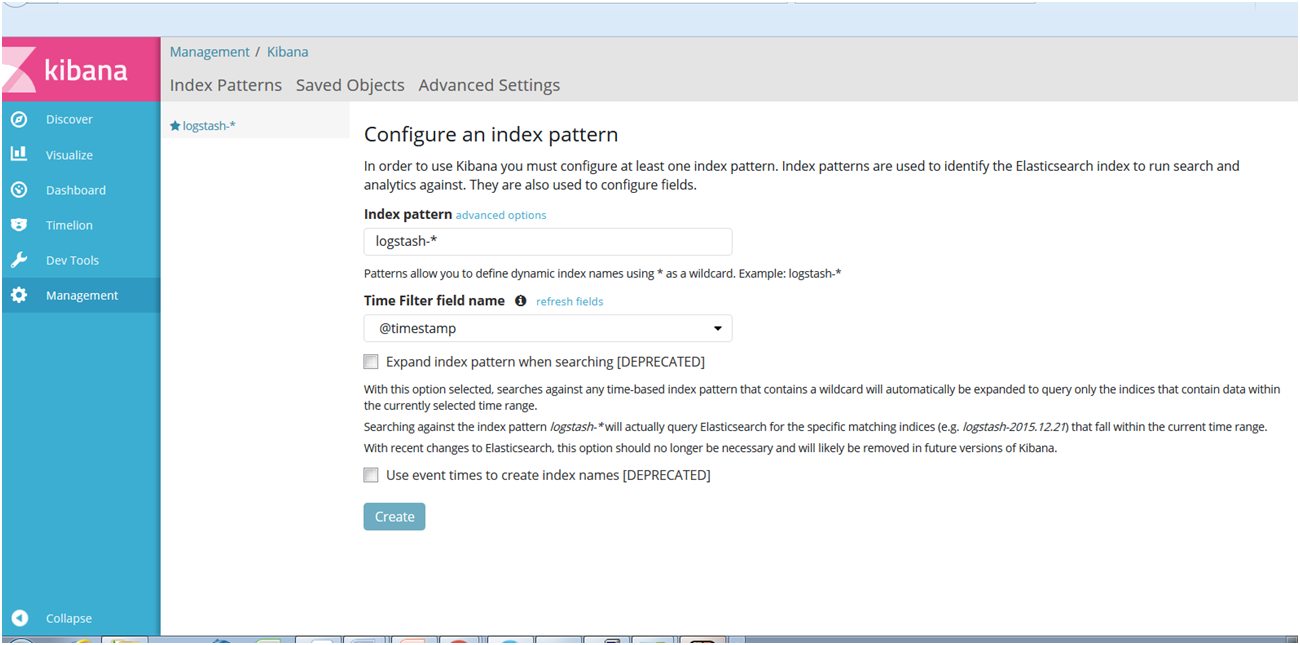Click info icon next to Time Filter field name
Image resolution: width=1300 pixels, height=645 pixels.
click(x=520, y=301)
